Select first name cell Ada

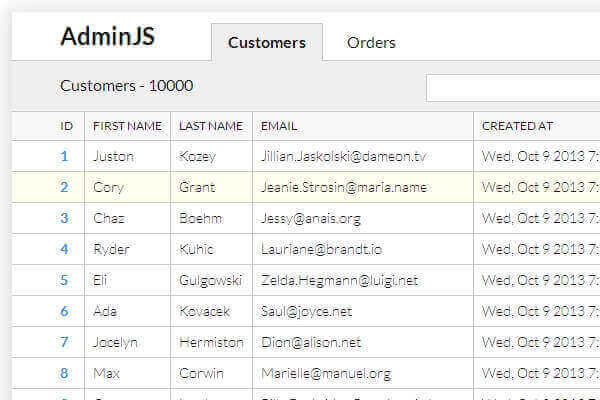(105, 311)
